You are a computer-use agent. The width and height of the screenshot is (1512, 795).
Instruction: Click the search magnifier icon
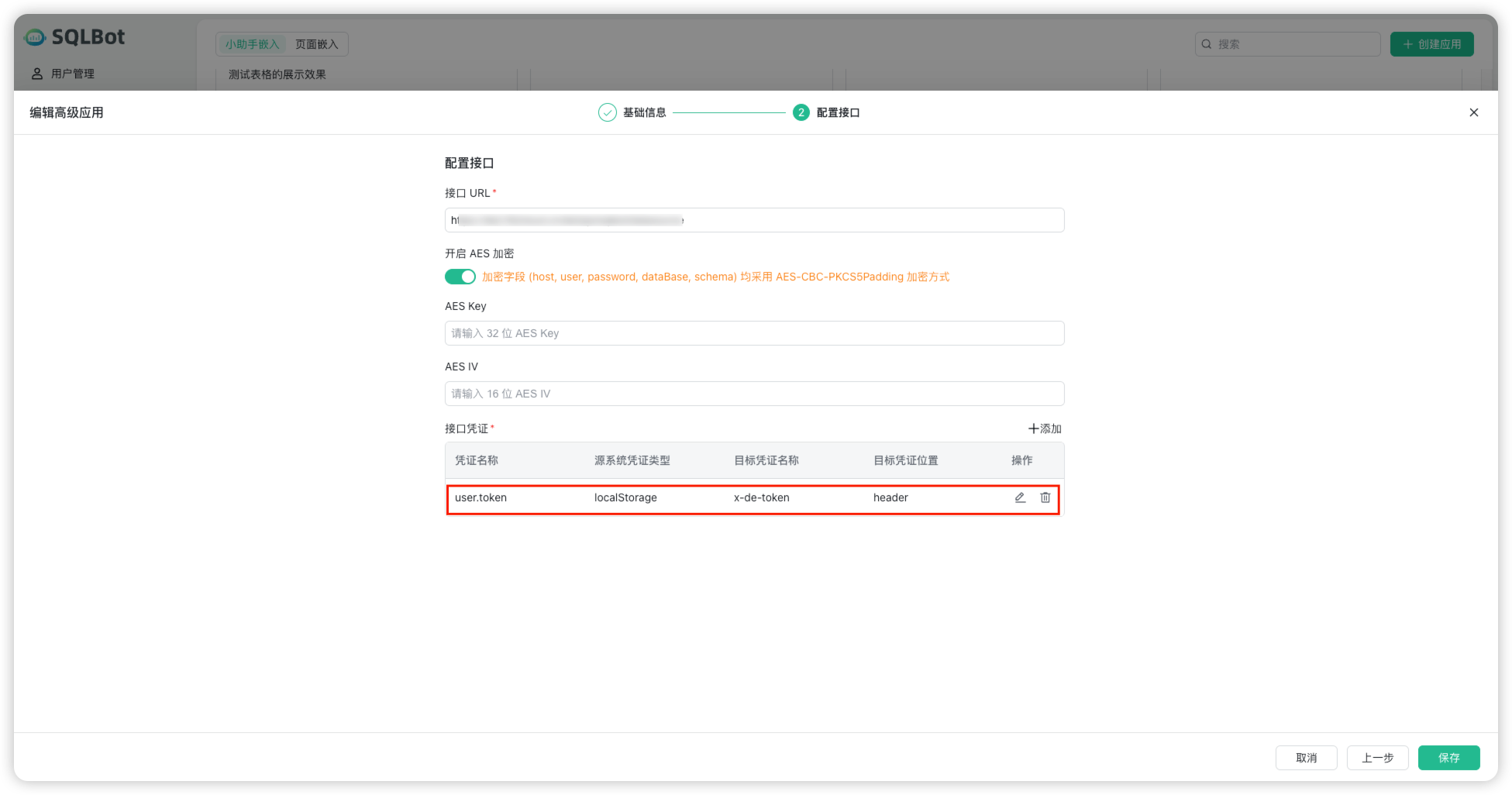[x=1207, y=44]
